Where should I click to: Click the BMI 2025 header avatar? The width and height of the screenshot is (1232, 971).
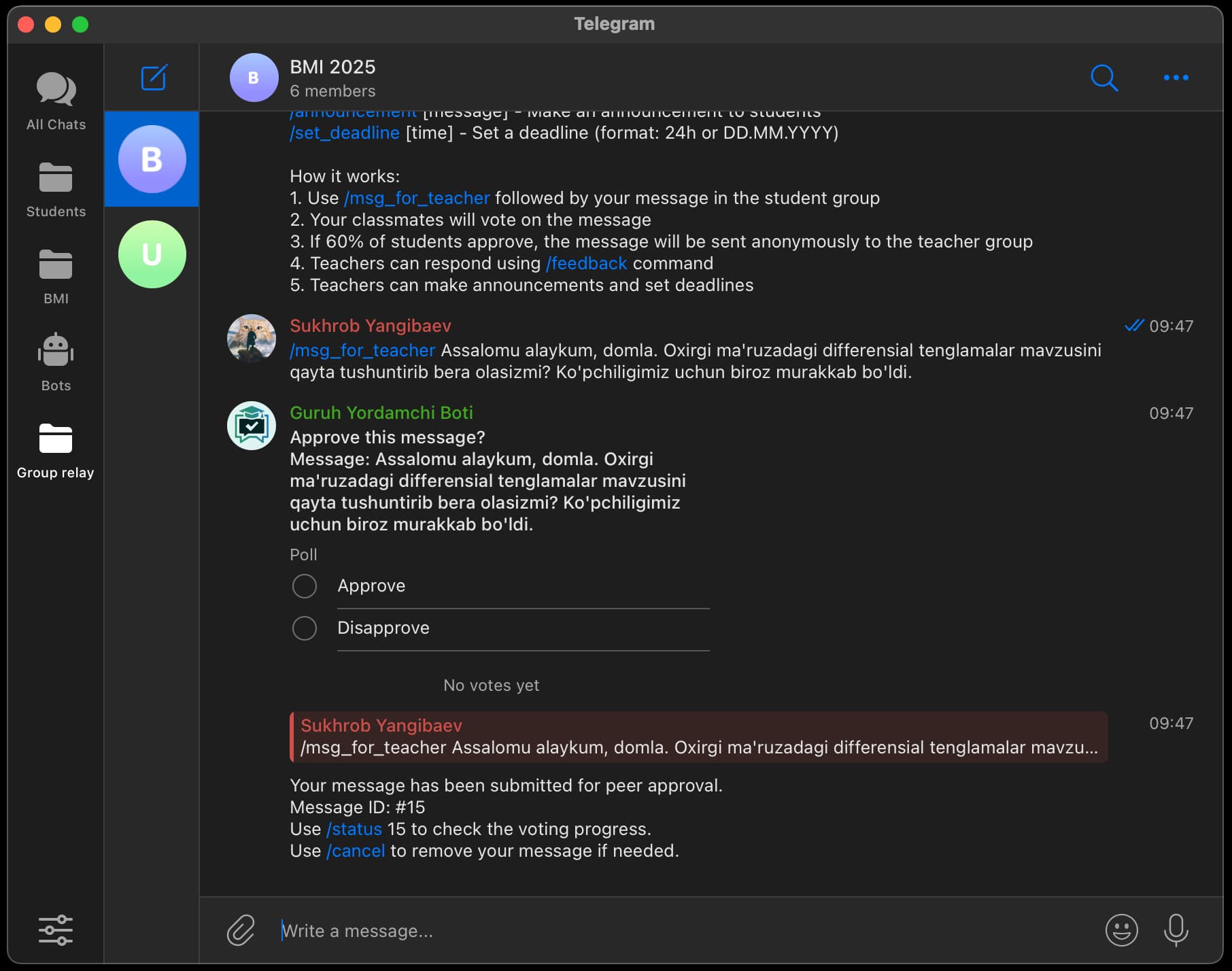[254, 78]
